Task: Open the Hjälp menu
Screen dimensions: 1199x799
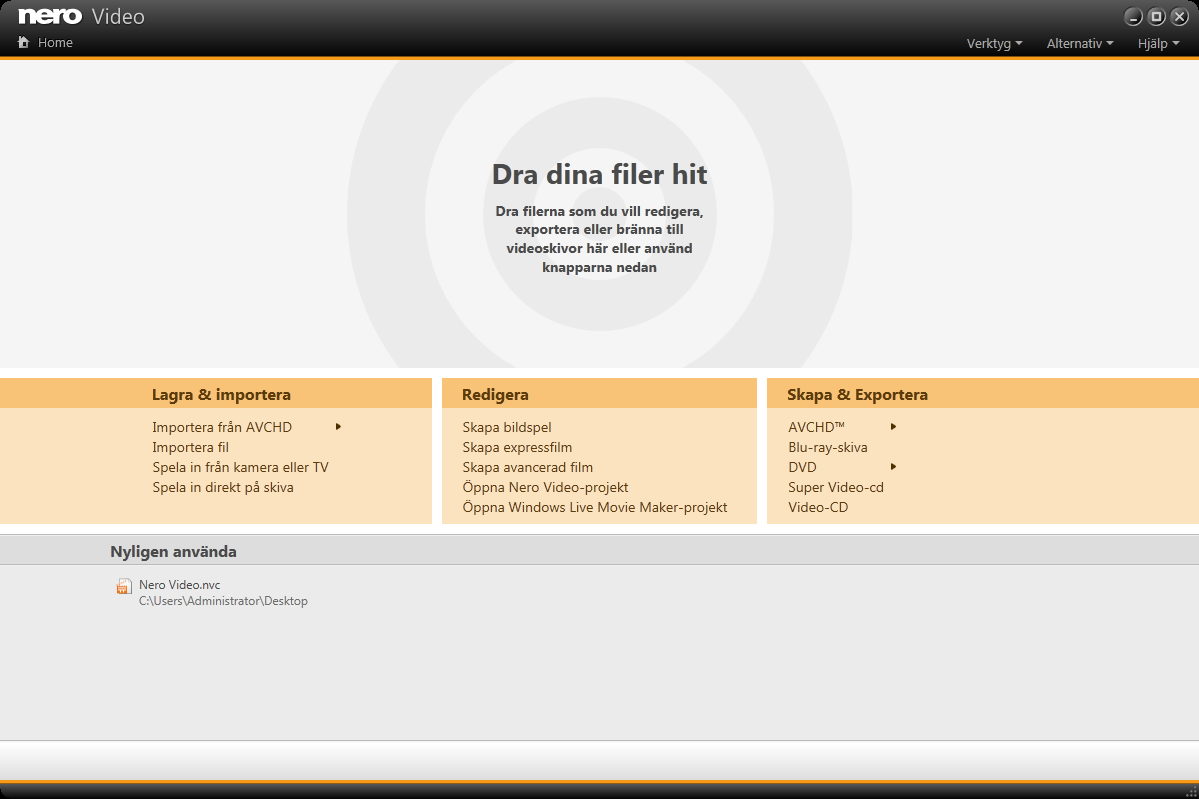Action: (1158, 44)
